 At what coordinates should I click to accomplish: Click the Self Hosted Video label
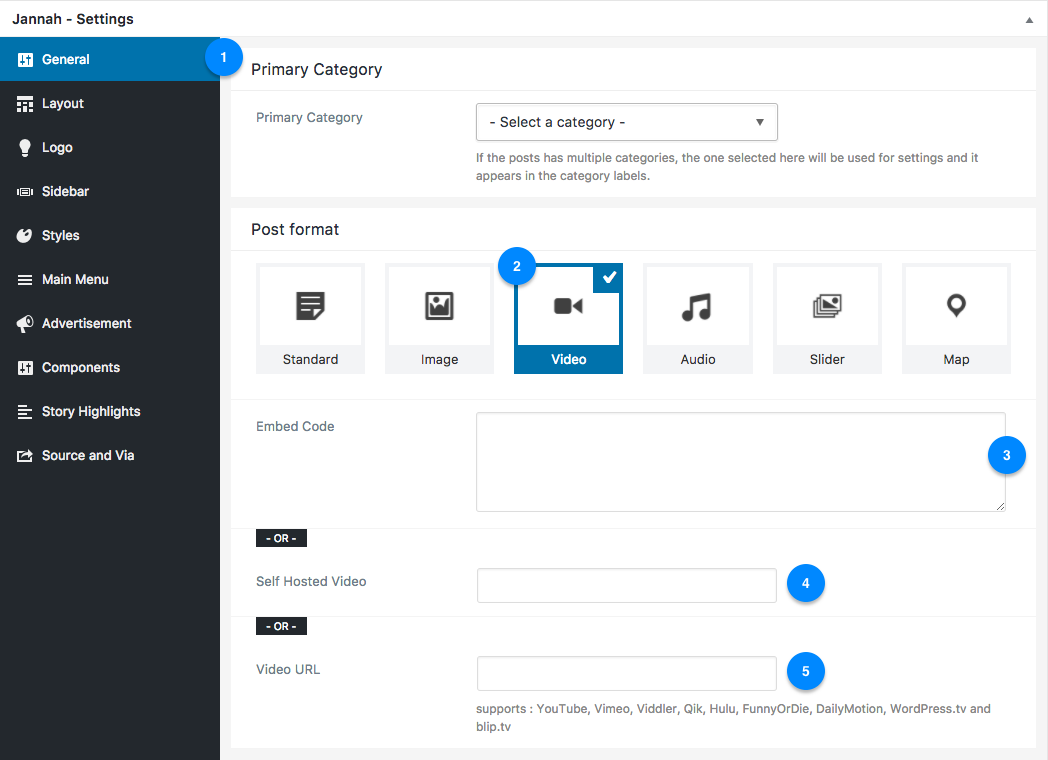[311, 582]
